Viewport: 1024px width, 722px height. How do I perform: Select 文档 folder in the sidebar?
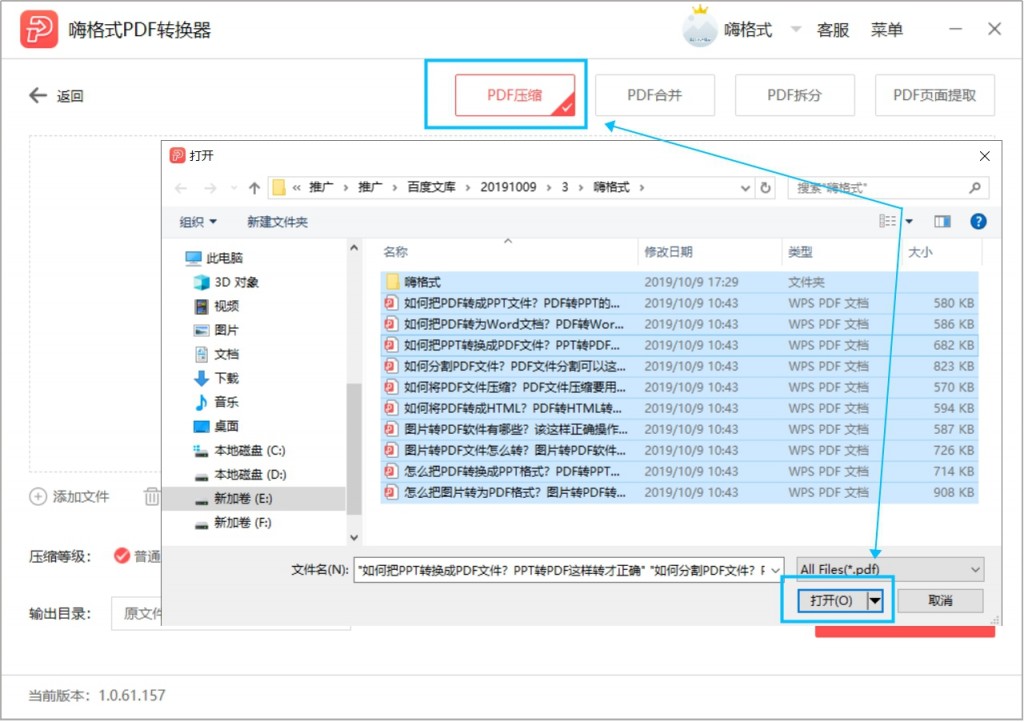(217, 354)
